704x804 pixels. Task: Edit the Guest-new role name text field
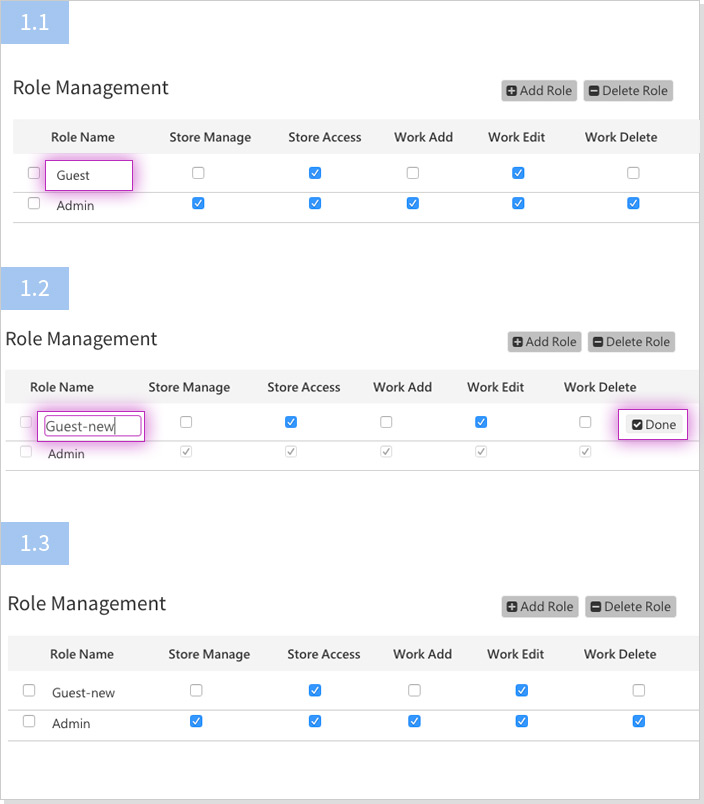tap(92, 427)
